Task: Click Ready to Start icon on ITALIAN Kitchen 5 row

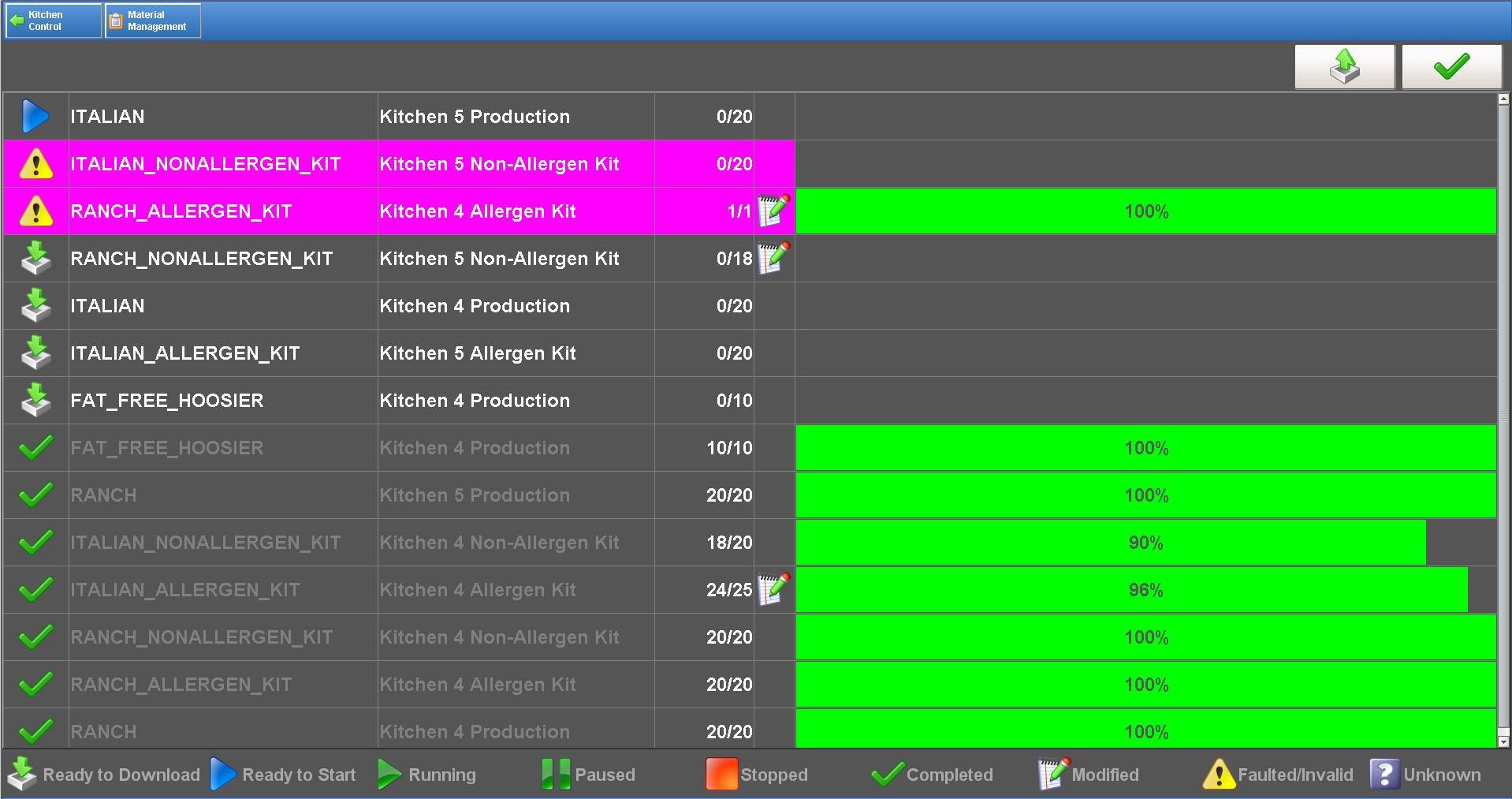Action: pos(35,116)
